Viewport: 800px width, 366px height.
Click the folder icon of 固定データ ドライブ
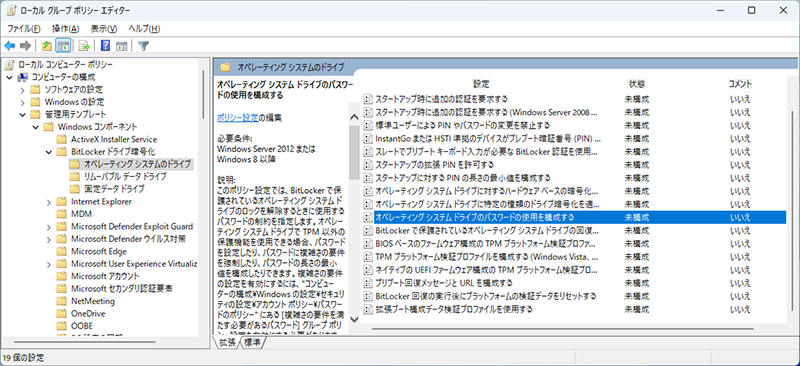[74, 189]
